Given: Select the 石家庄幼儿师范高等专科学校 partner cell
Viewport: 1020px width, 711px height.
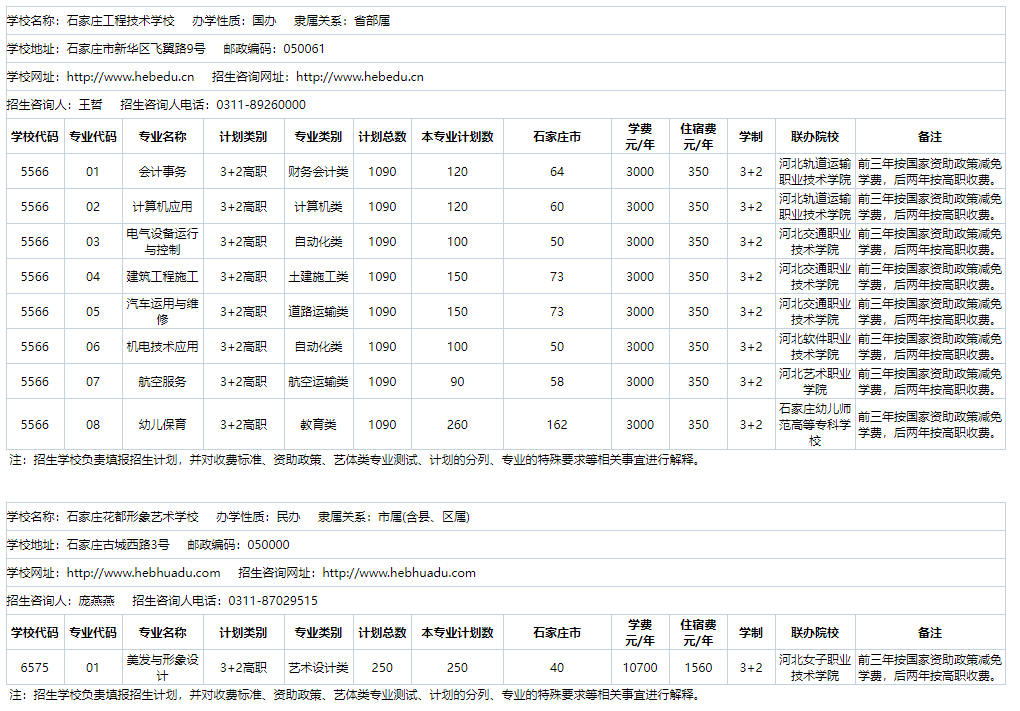Looking at the screenshot, I should [x=815, y=425].
